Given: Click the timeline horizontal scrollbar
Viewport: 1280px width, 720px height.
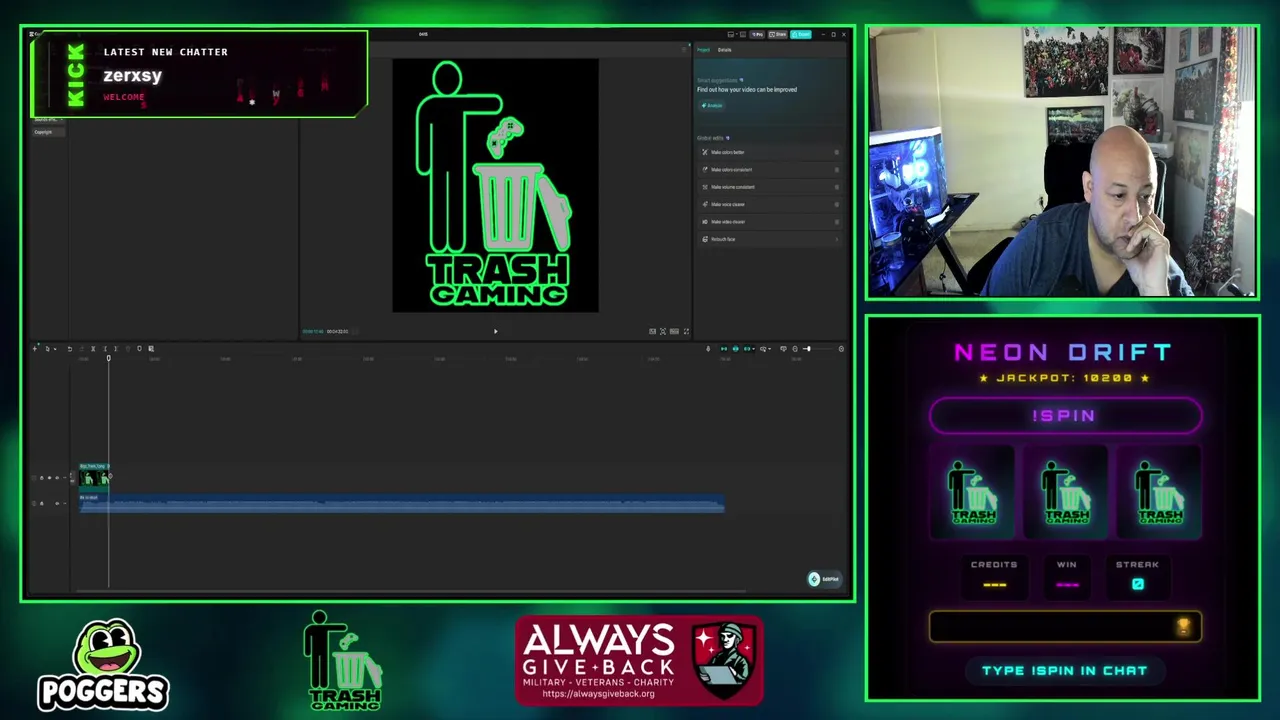Looking at the screenshot, I should pos(412,592).
